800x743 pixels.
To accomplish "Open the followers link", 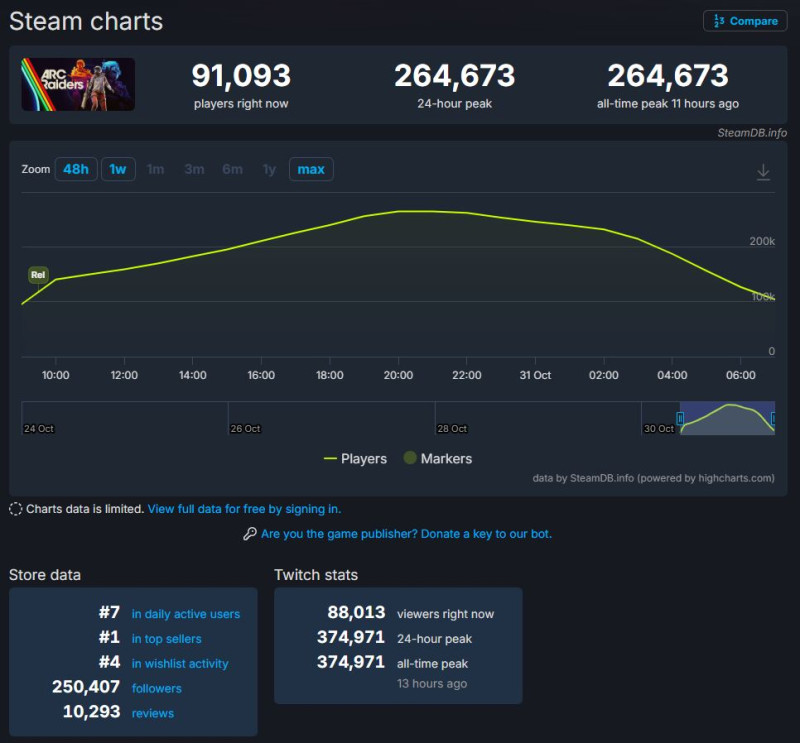I will click(157, 688).
